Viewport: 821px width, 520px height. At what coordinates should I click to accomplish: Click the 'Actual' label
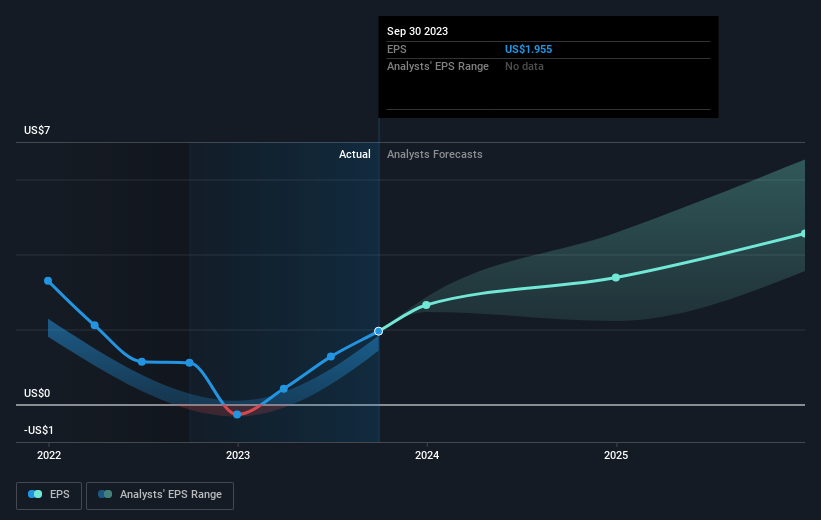click(x=354, y=154)
